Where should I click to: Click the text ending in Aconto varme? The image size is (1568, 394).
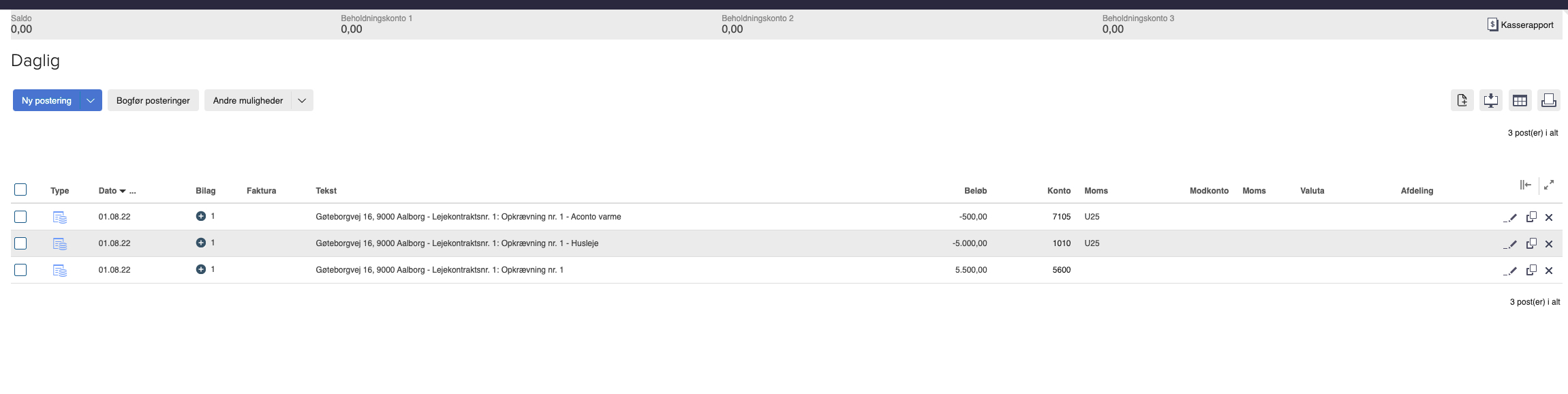coord(468,217)
